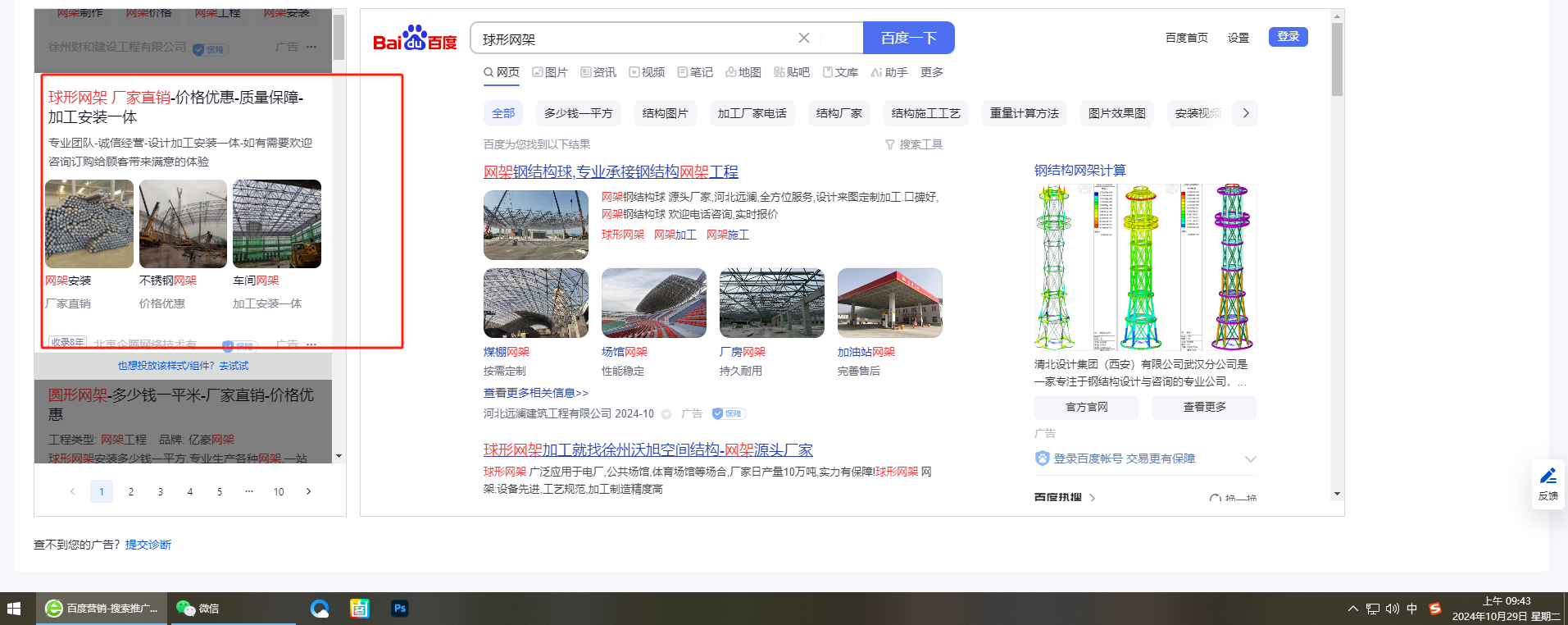
Task: Open the volume control in system tray
Action: point(1393,609)
